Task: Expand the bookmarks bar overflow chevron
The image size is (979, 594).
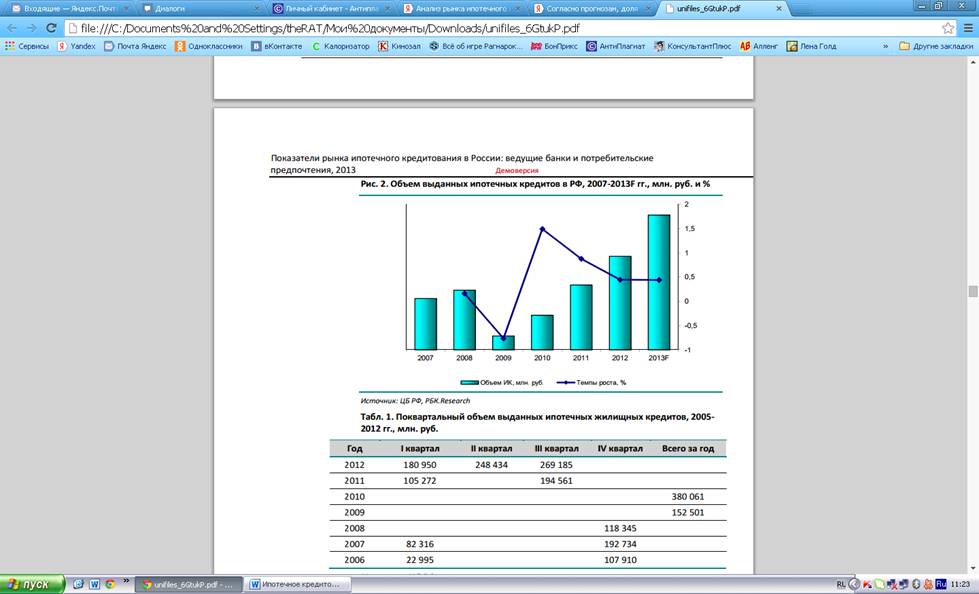Action: point(885,46)
